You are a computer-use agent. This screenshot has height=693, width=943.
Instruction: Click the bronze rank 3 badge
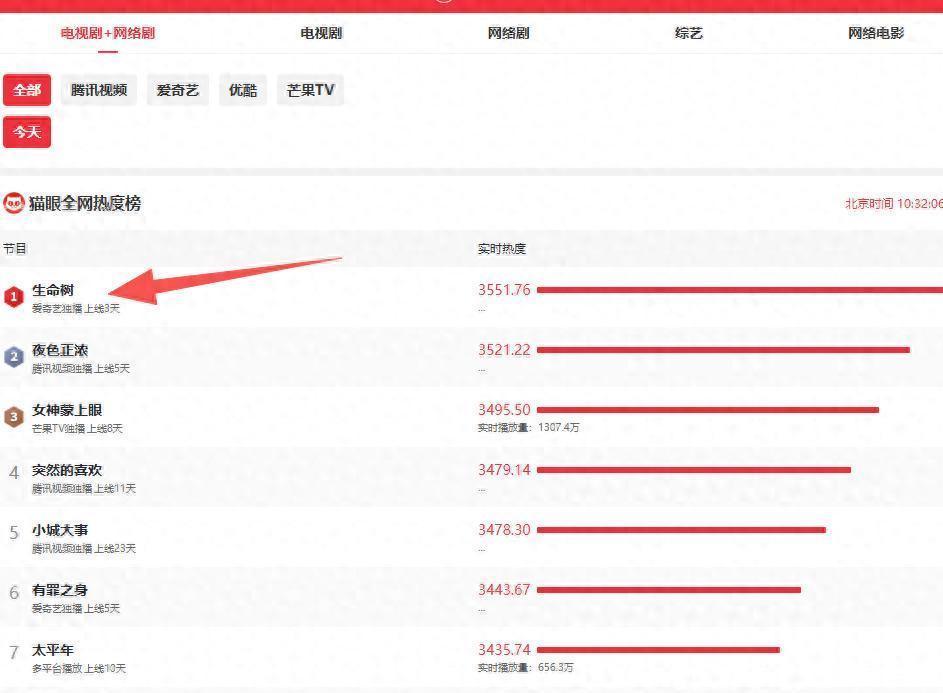click(14, 417)
